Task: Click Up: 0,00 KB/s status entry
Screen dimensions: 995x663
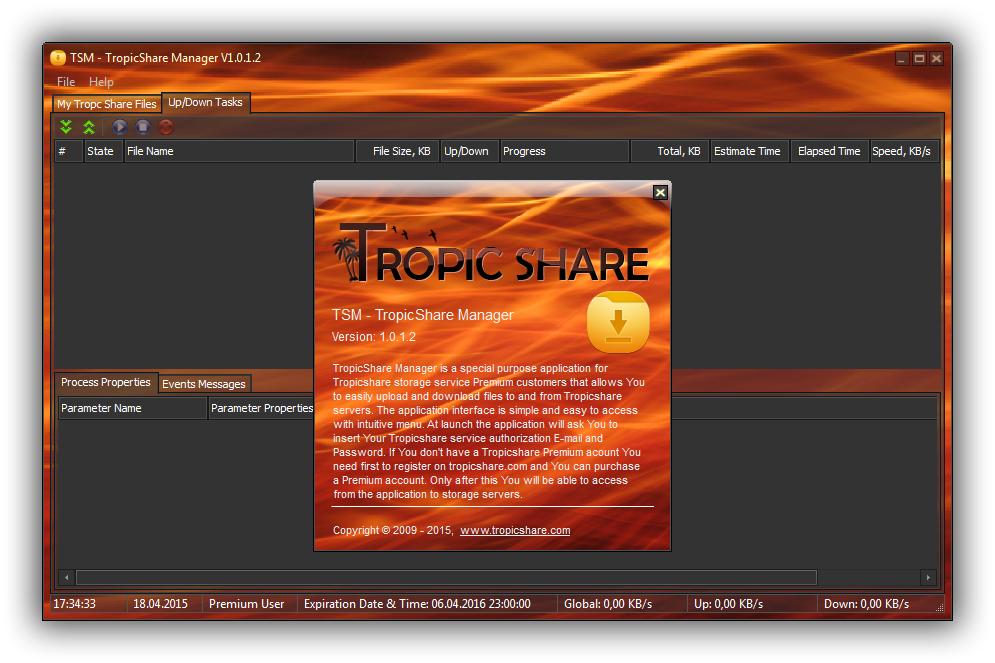Action: click(x=728, y=604)
